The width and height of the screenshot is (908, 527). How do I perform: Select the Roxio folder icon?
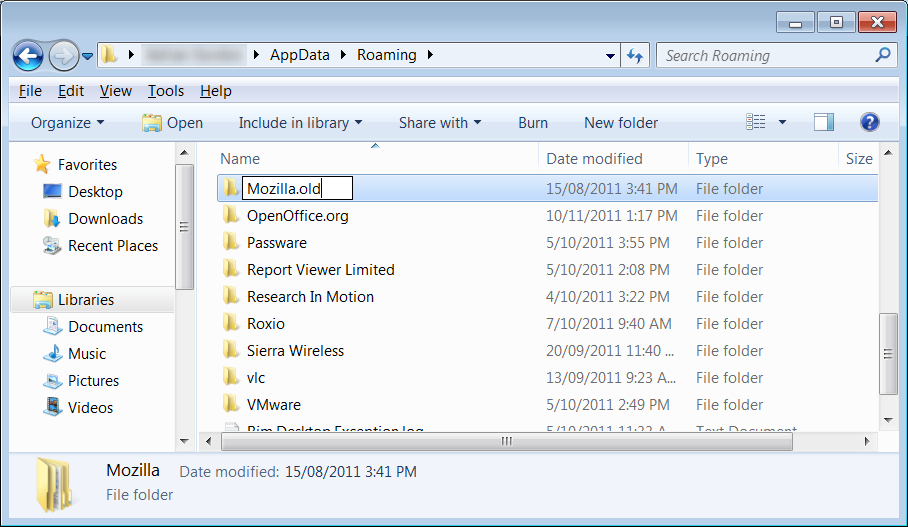click(230, 324)
